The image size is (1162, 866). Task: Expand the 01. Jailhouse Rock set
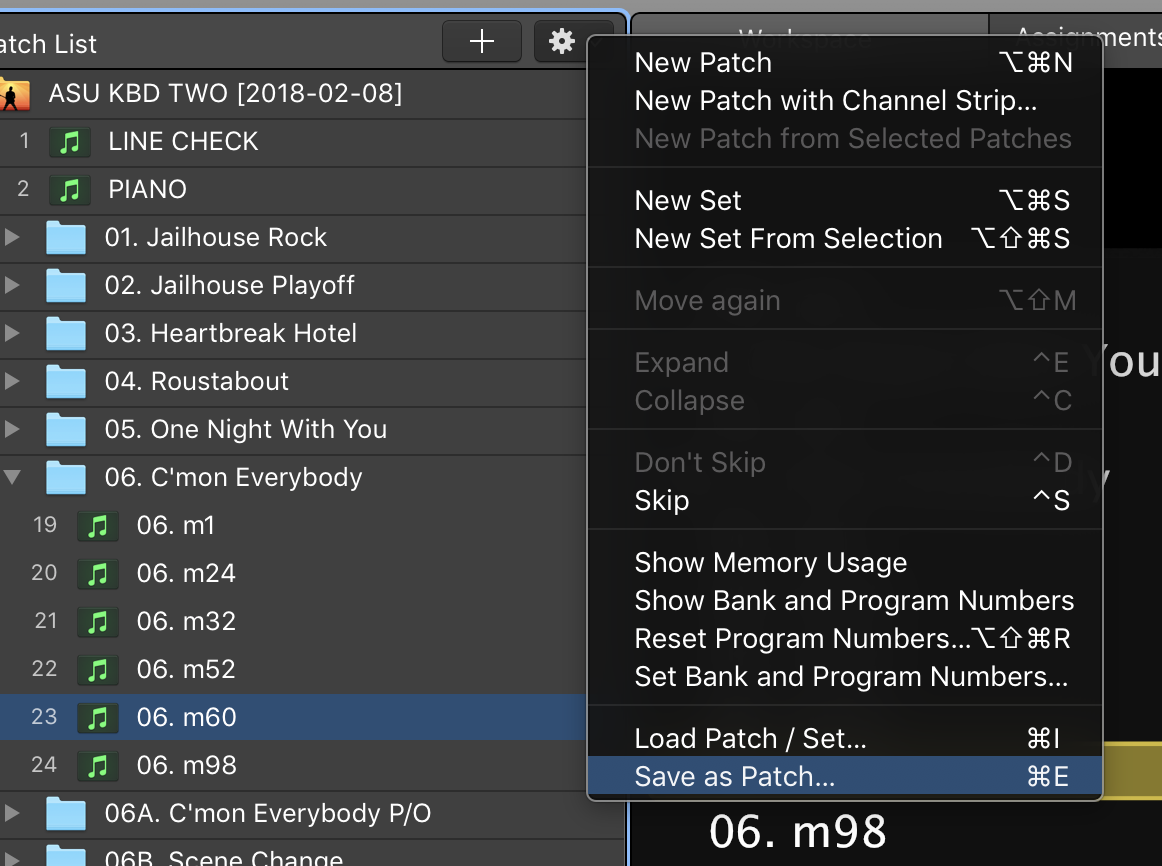[x=12, y=238]
